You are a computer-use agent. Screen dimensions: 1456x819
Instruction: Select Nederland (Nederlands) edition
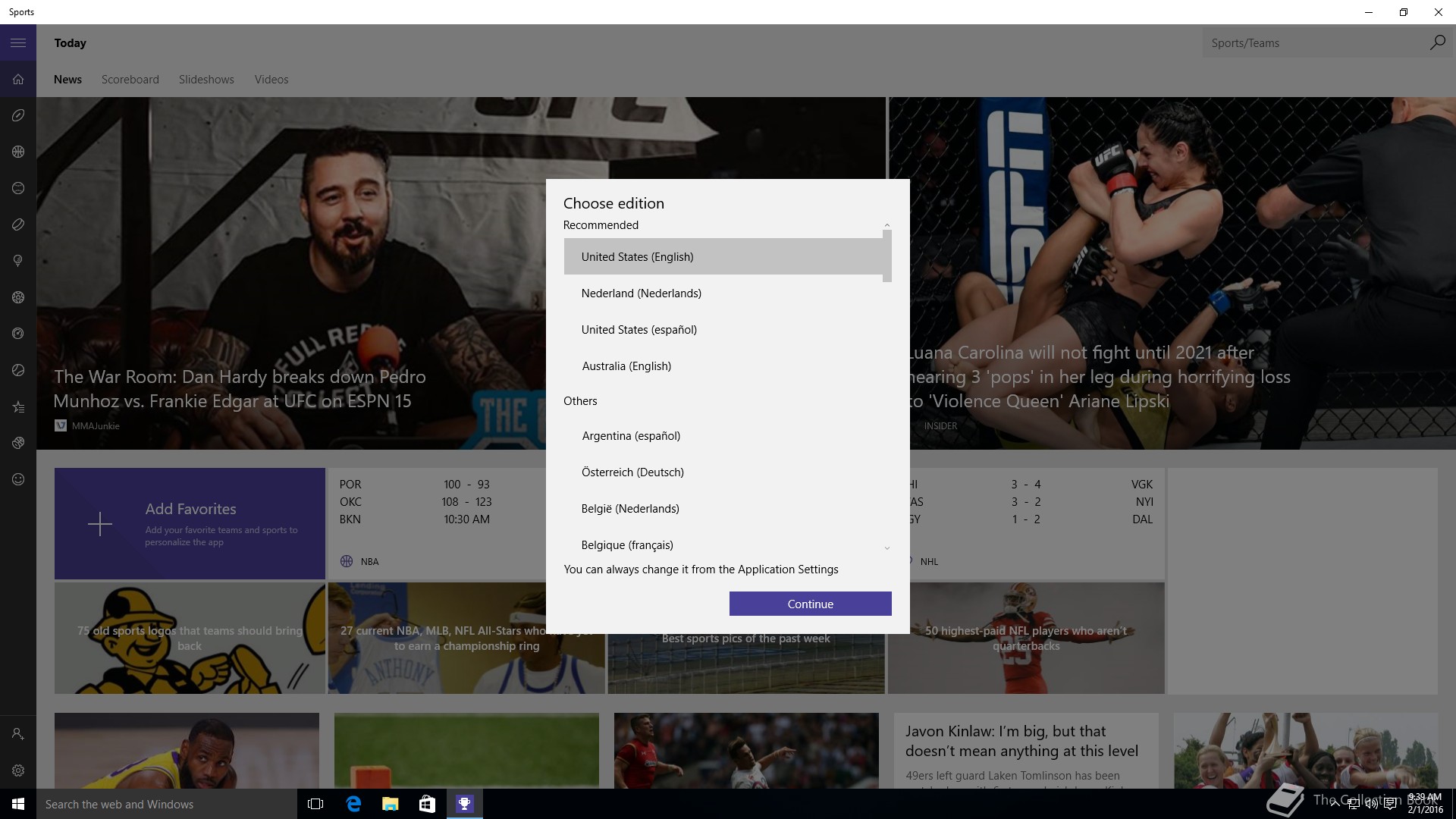723,293
